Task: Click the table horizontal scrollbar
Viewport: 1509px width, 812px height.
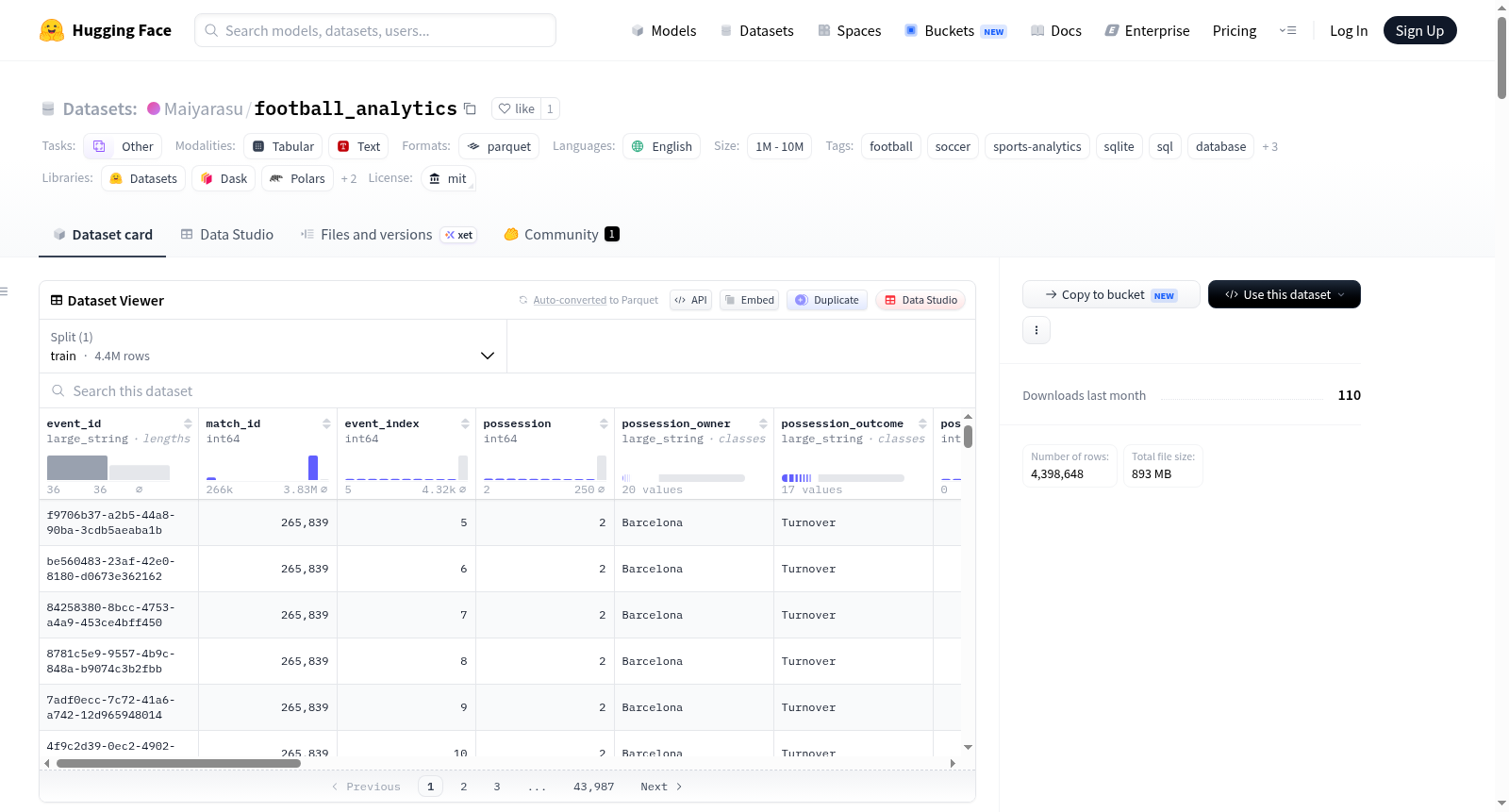Action: (178, 763)
